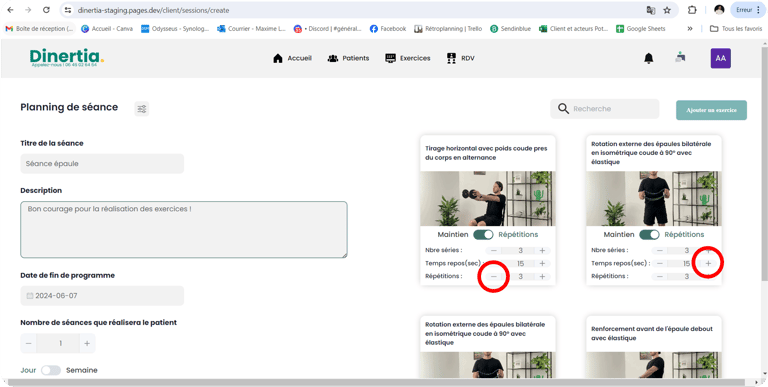The image size is (768, 387).
Task: Open the RDV navigation item
Action: (460, 58)
